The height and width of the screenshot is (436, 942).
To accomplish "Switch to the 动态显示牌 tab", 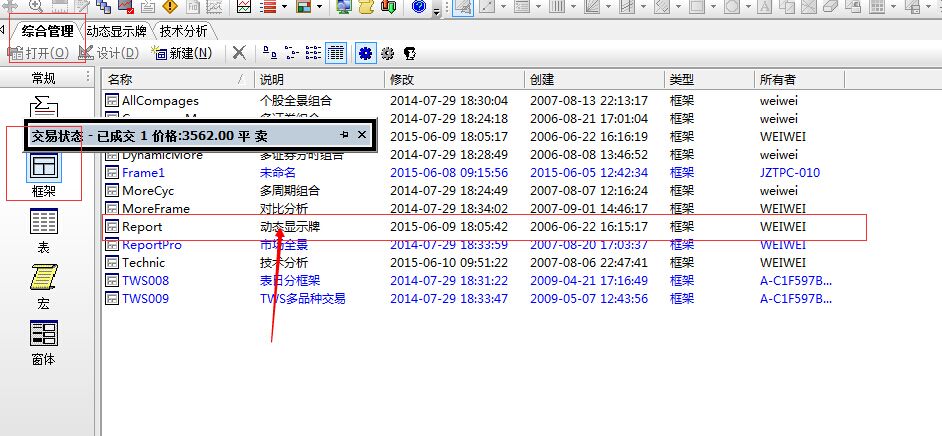I will pos(118,31).
